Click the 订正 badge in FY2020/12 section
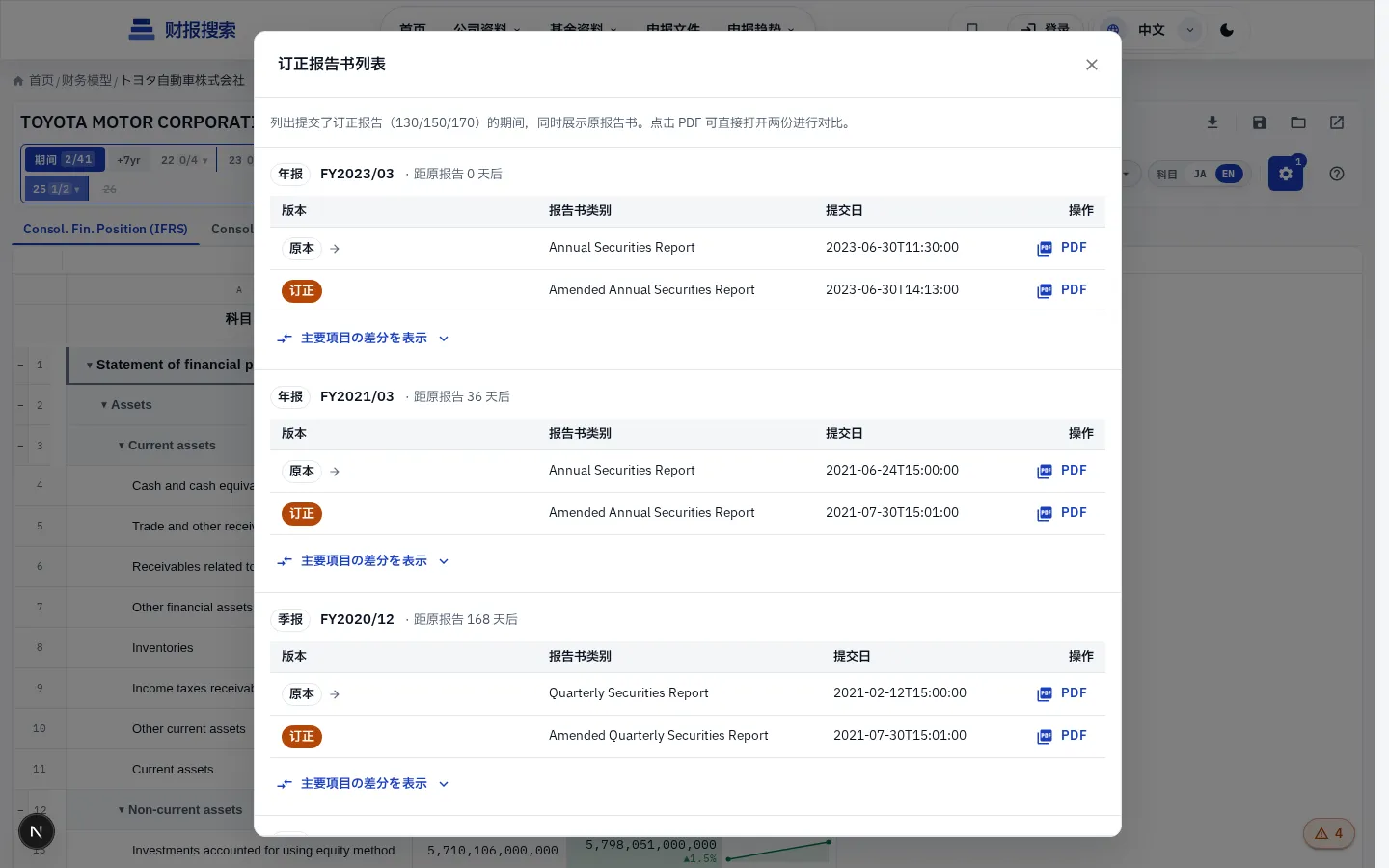 click(302, 737)
